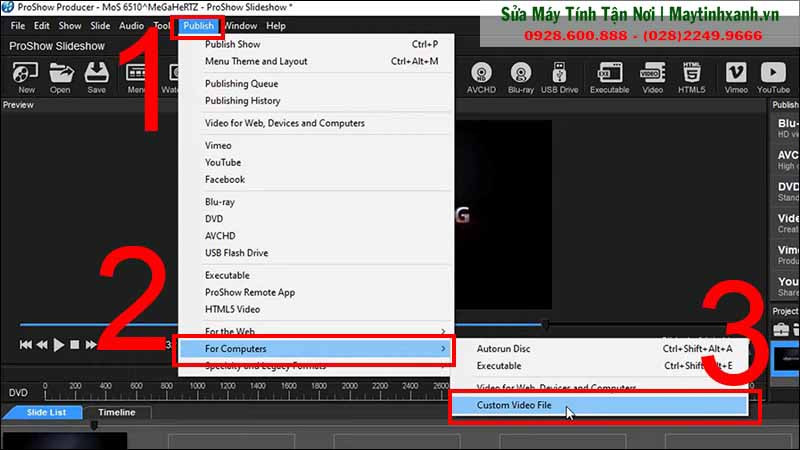
Task: Click the slide list position marker
Action: (x=94, y=424)
